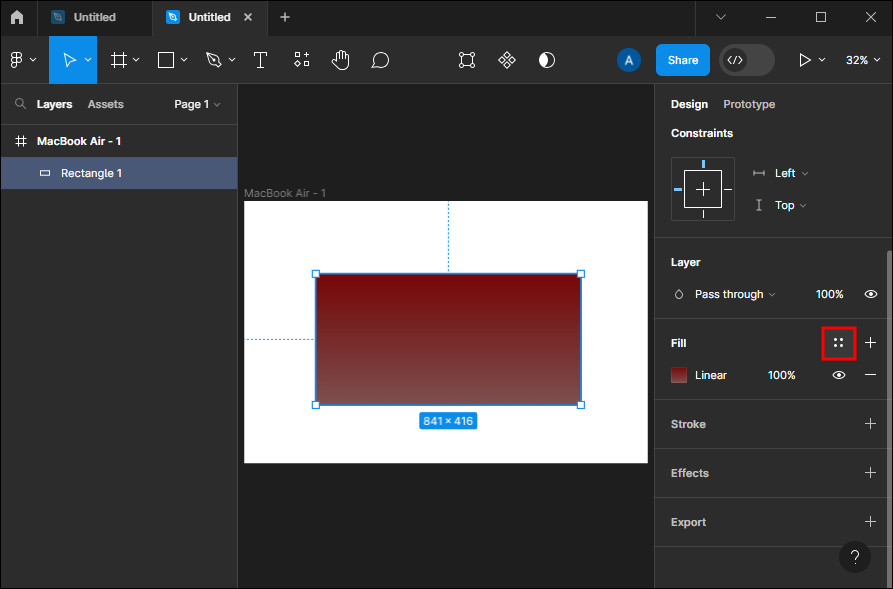Add a new Stroke

coord(870,424)
